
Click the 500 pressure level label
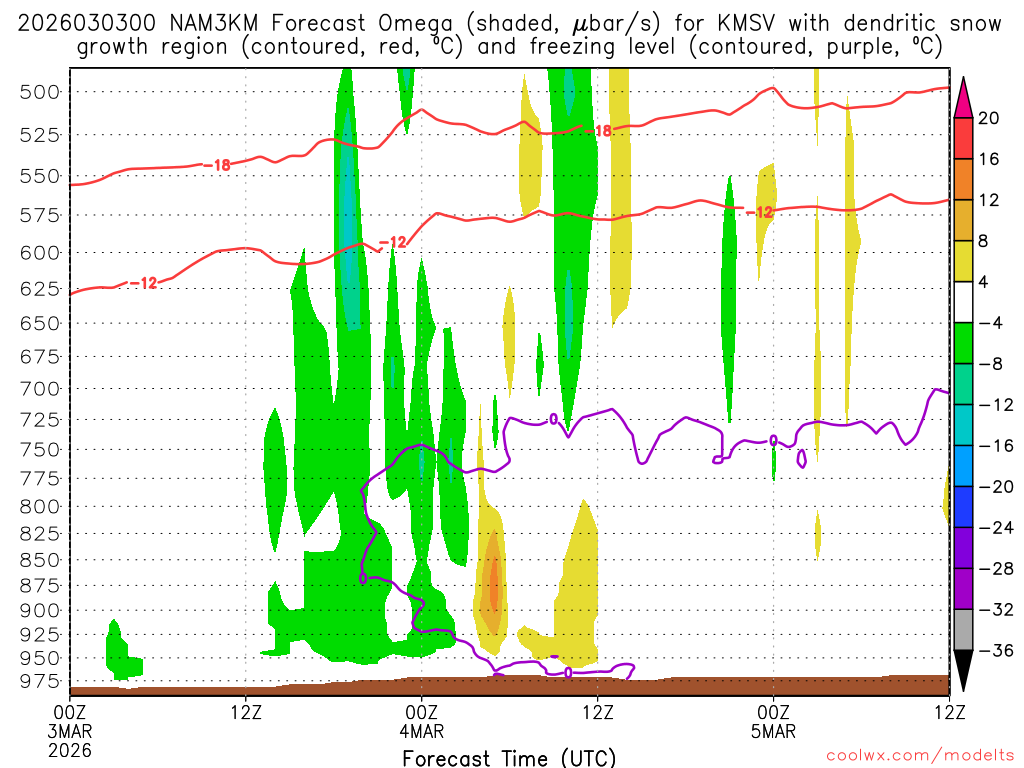click(40, 92)
